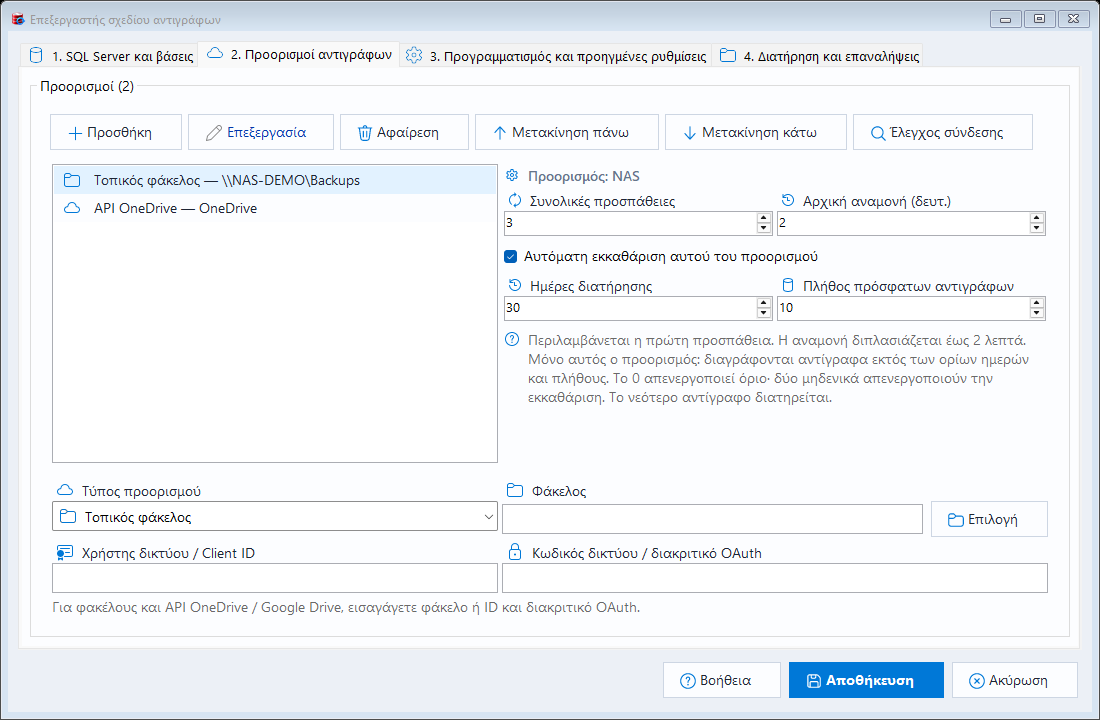Decrease Πλήθος πρόσφατων αντιγράφων with the down arrow

tap(1036, 313)
